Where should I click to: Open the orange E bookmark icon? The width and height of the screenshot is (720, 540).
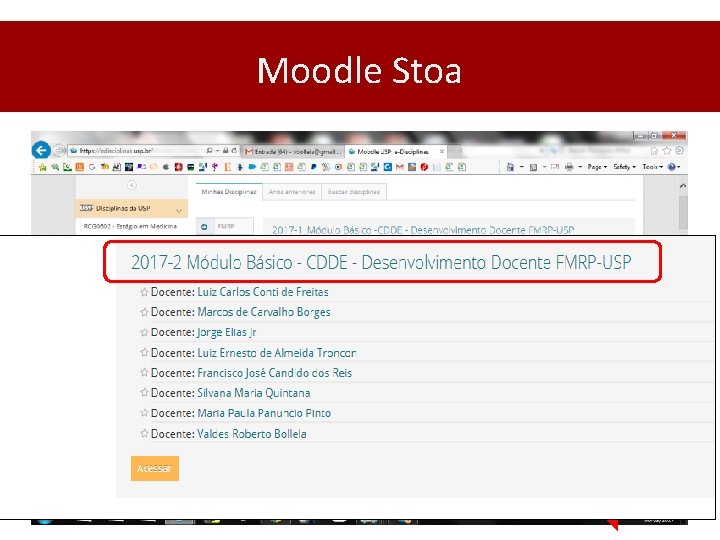[x=227, y=167]
